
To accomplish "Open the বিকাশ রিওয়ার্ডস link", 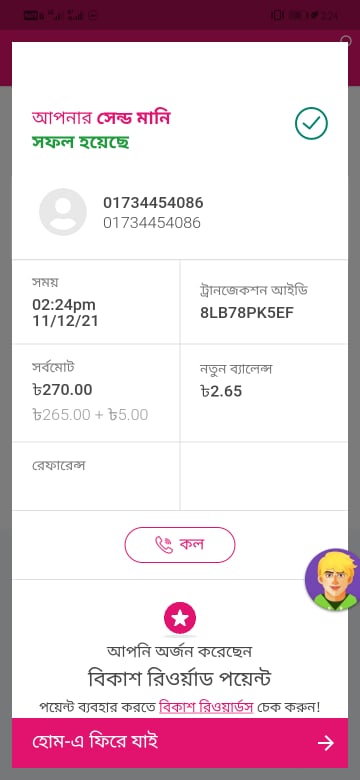I will tap(206, 707).
